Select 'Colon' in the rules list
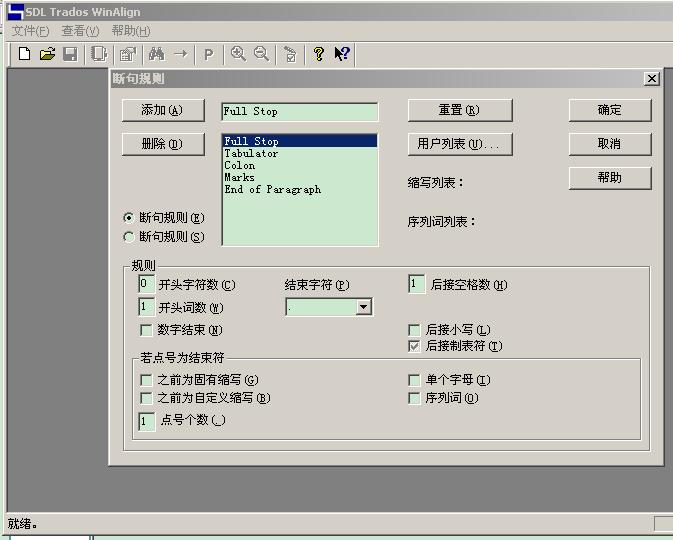Viewport: 673px width, 540px height. click(300, 165)
